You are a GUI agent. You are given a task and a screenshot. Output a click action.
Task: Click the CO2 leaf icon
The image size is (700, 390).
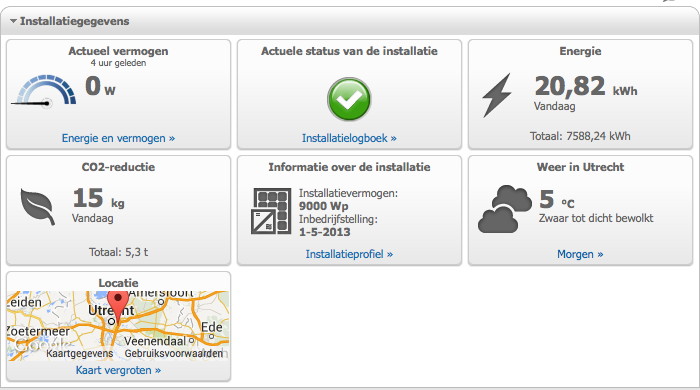click(x=38, y=207)
